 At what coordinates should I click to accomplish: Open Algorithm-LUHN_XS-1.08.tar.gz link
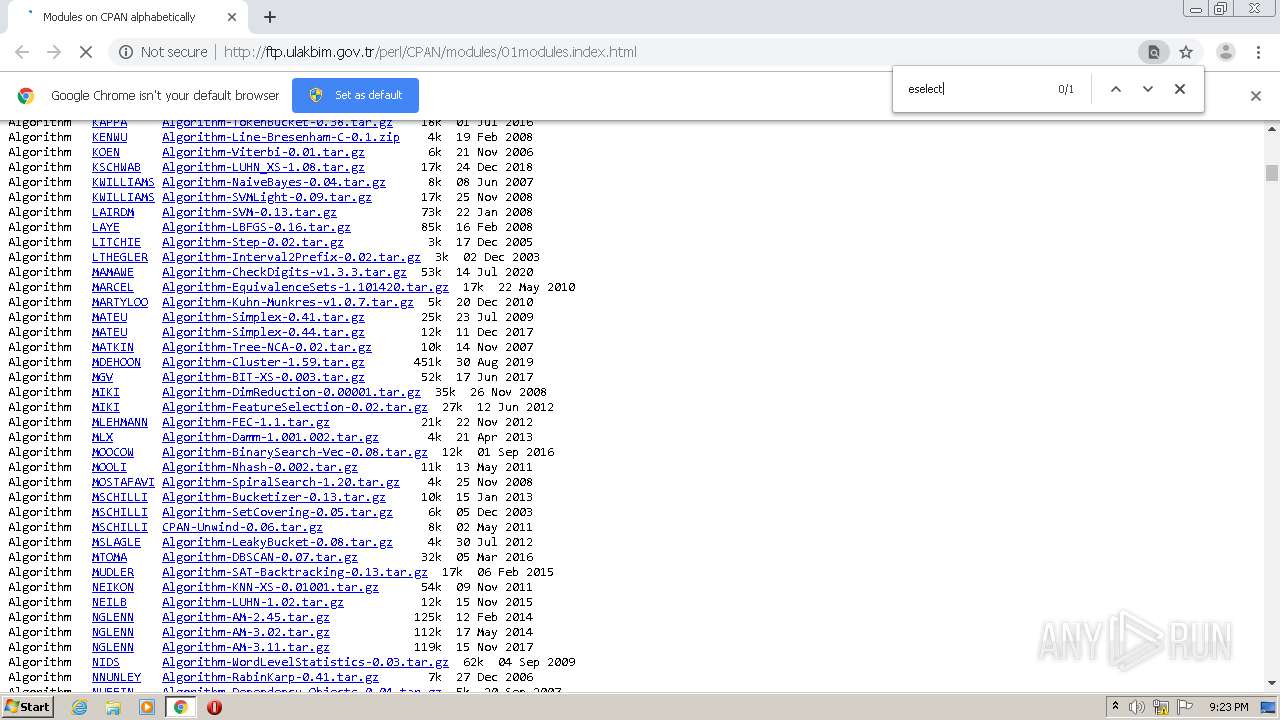pos(263,167)
